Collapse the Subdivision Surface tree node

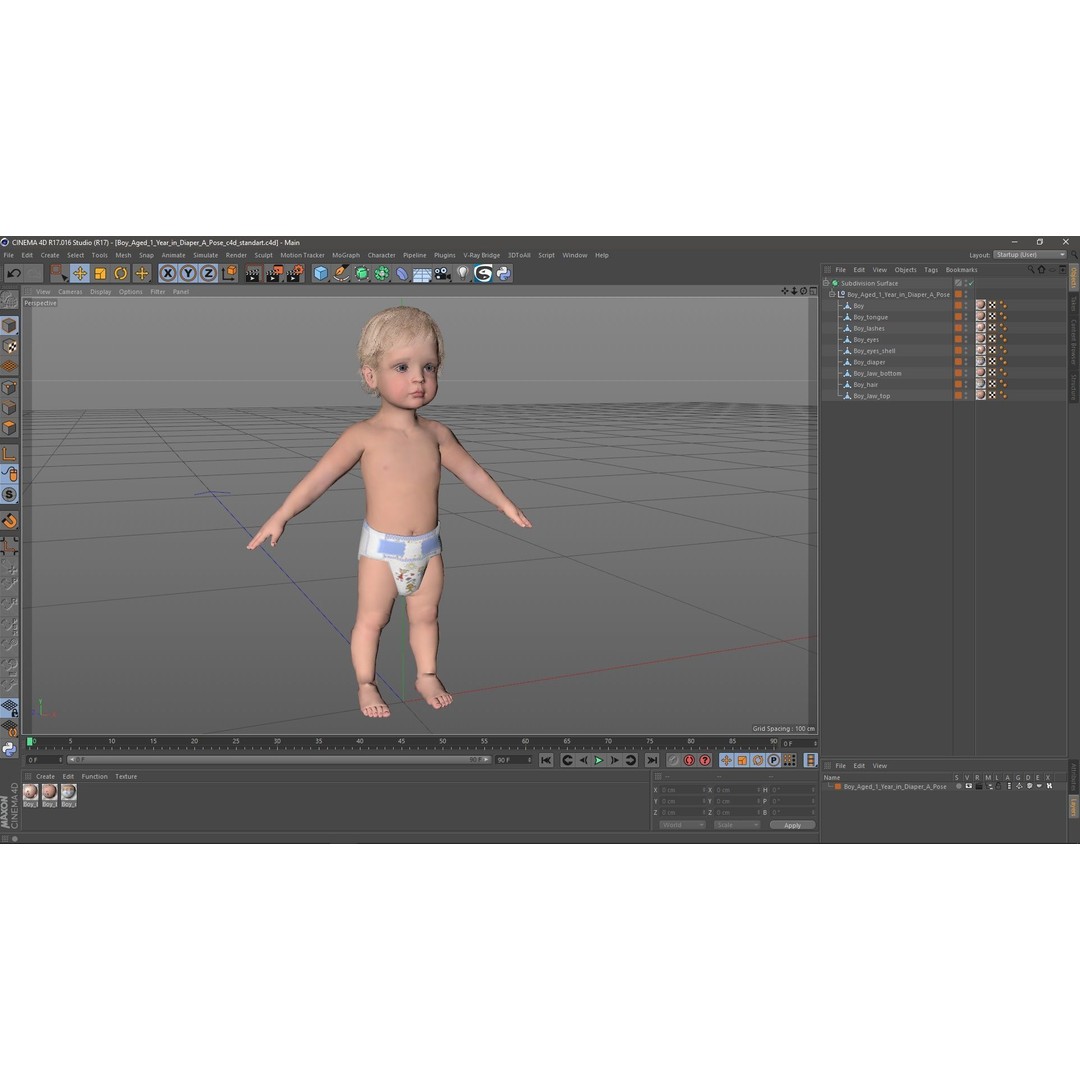point(826,283)
